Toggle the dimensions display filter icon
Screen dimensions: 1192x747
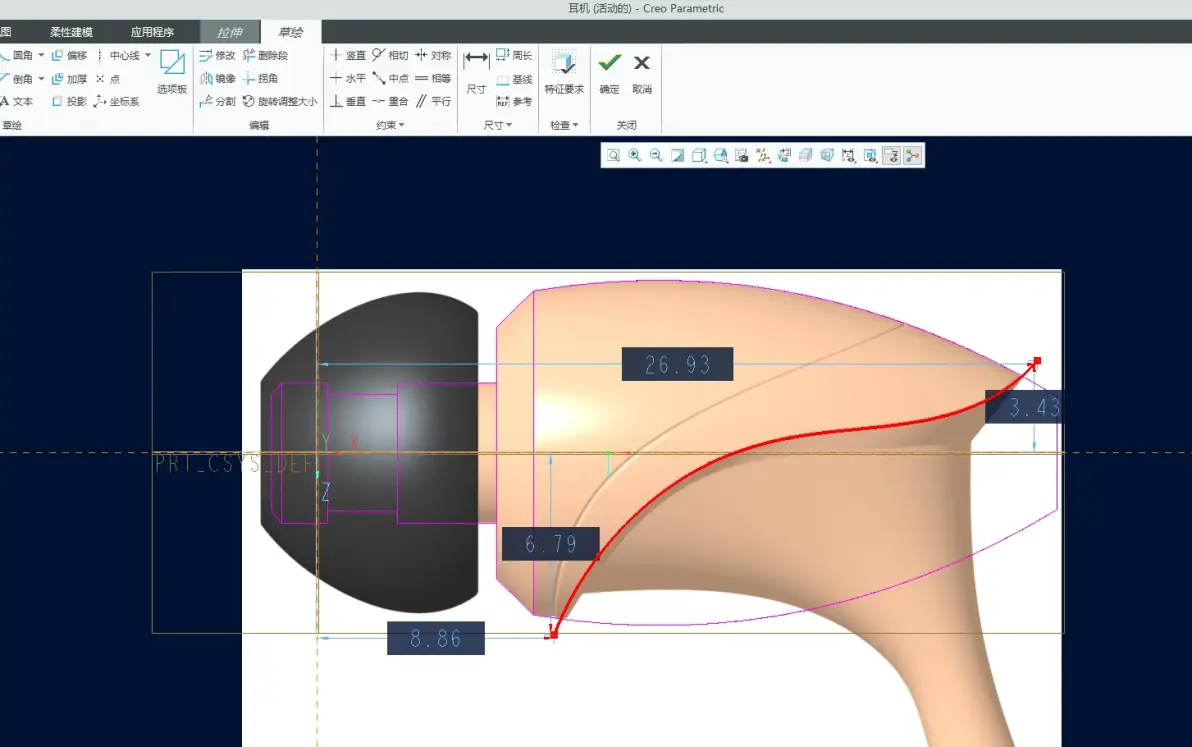pyautogui.click(x=848, y=155)
